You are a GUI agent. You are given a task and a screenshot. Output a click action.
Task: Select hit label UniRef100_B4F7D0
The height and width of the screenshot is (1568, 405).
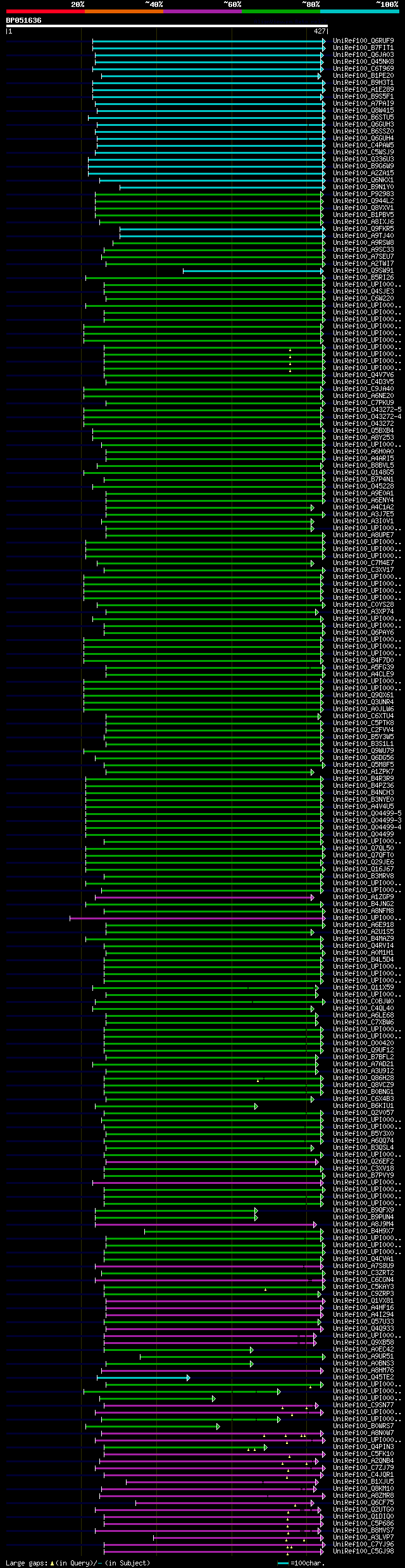click(x=363, y=660)
